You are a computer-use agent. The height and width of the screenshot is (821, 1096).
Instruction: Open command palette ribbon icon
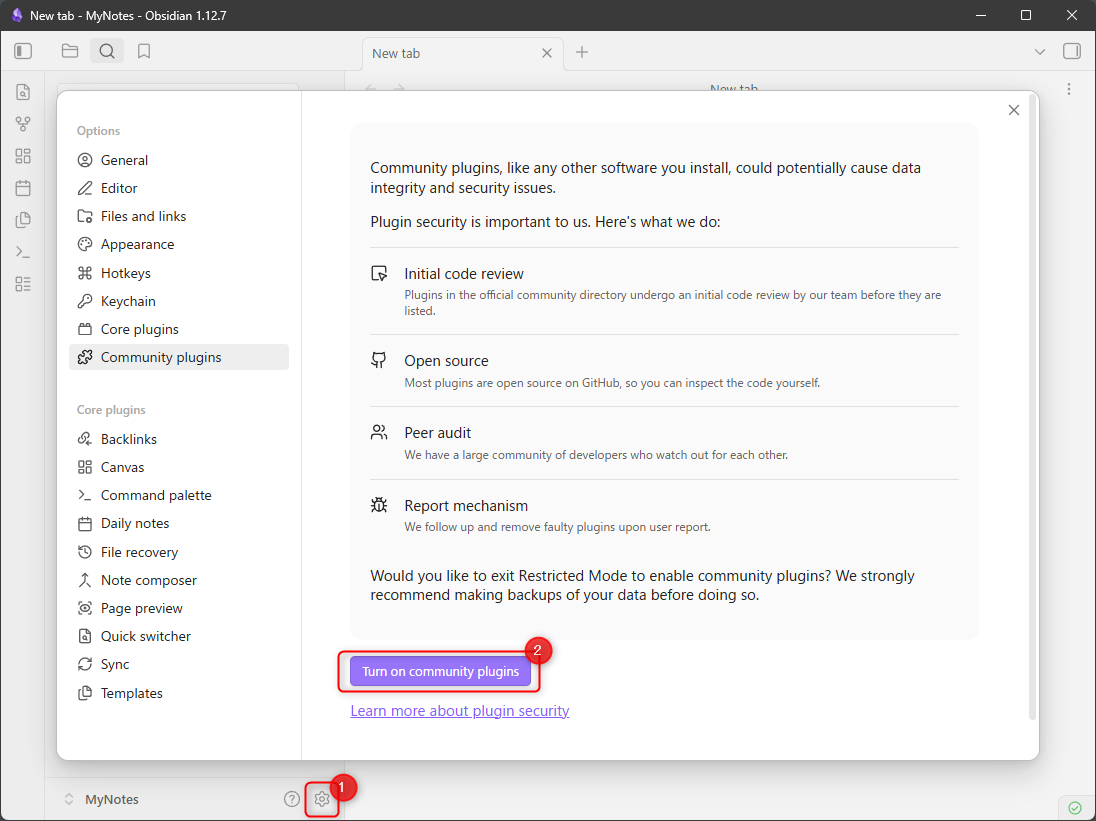pos(23,252)
